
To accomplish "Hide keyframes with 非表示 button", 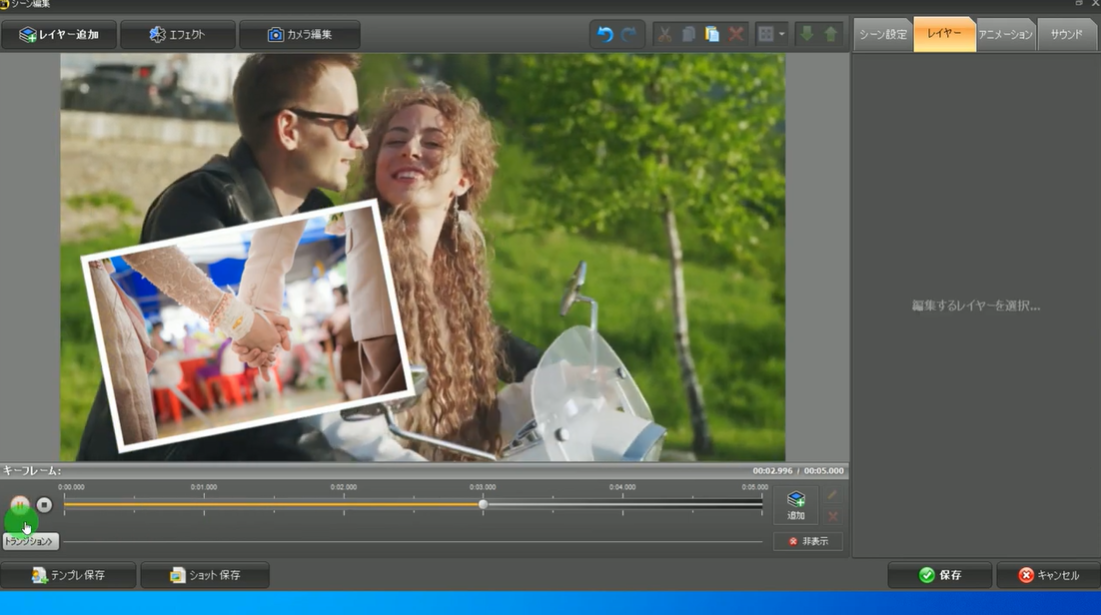I will (x=807, y=541).
